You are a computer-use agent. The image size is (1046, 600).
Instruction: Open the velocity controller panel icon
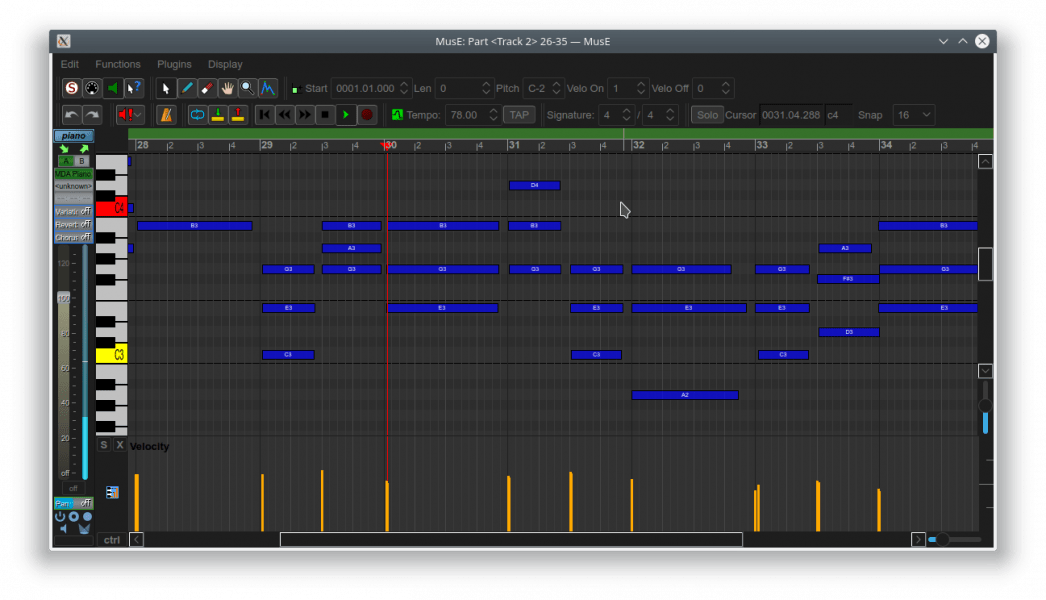(x=112, y=492)
